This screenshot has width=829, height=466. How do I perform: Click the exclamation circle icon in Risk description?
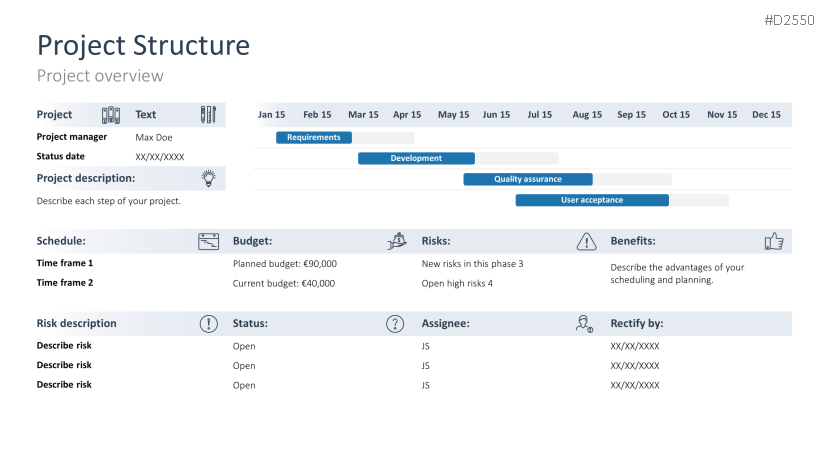(208, 323)
